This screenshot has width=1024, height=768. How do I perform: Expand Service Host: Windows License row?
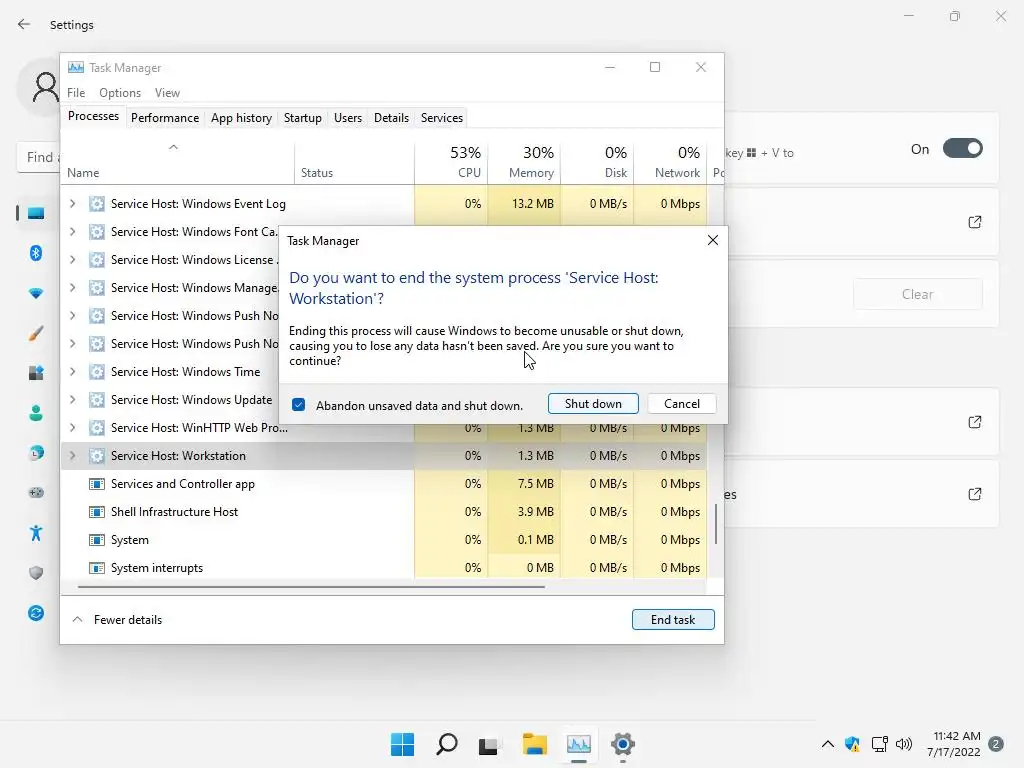click(72, 260)
